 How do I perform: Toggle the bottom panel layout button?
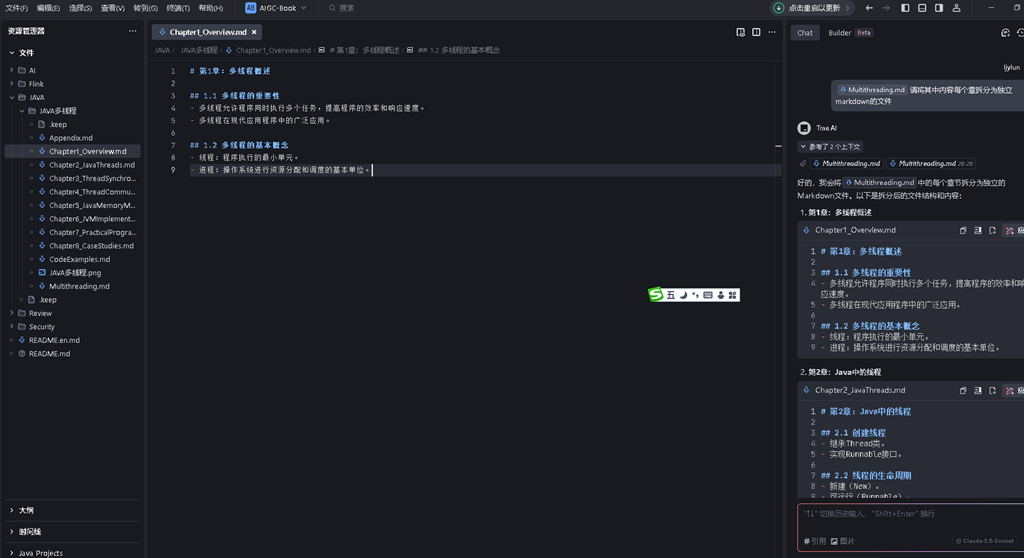pos(922,8)
